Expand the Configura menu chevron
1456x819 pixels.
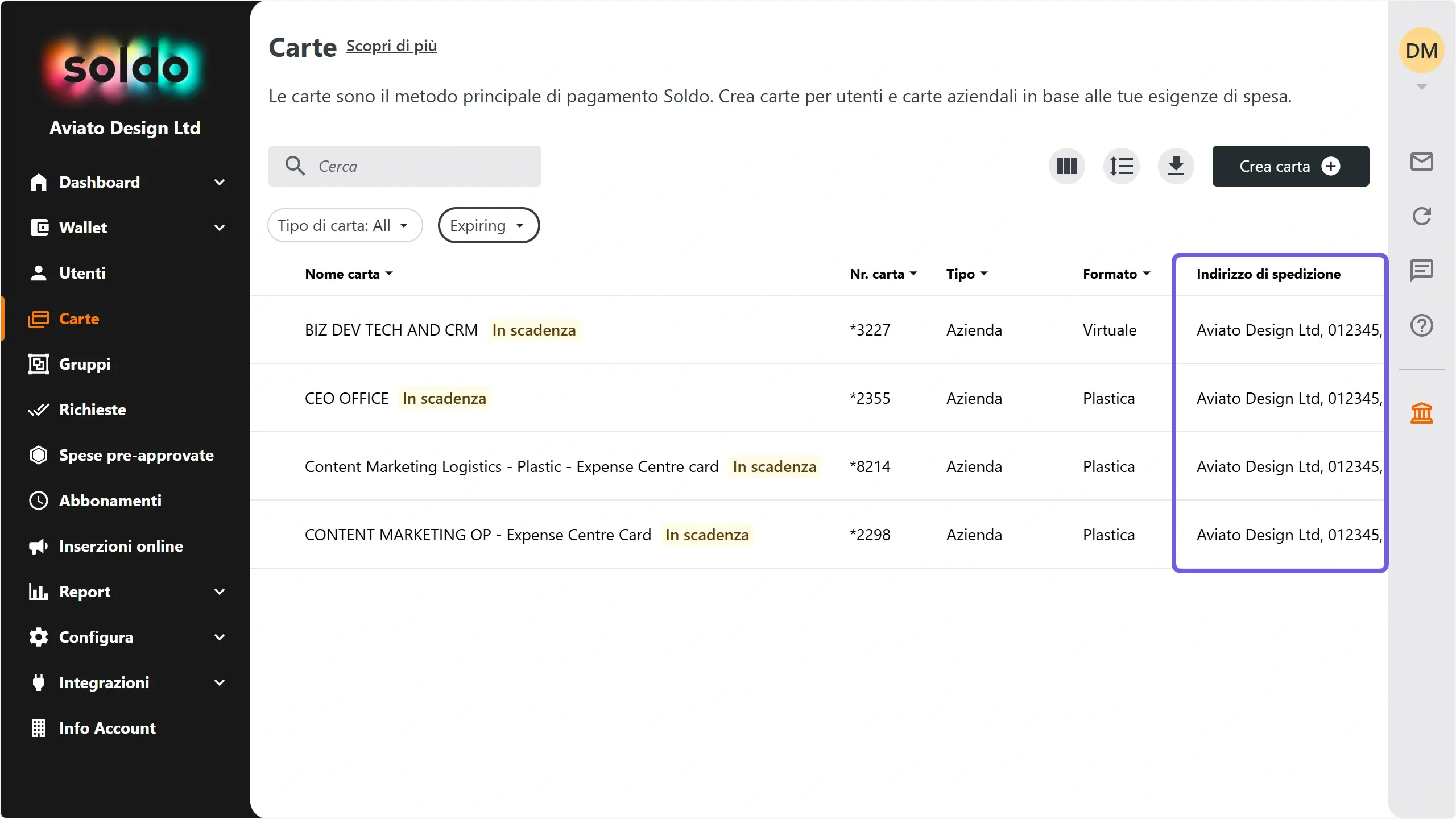pos(220,637)
